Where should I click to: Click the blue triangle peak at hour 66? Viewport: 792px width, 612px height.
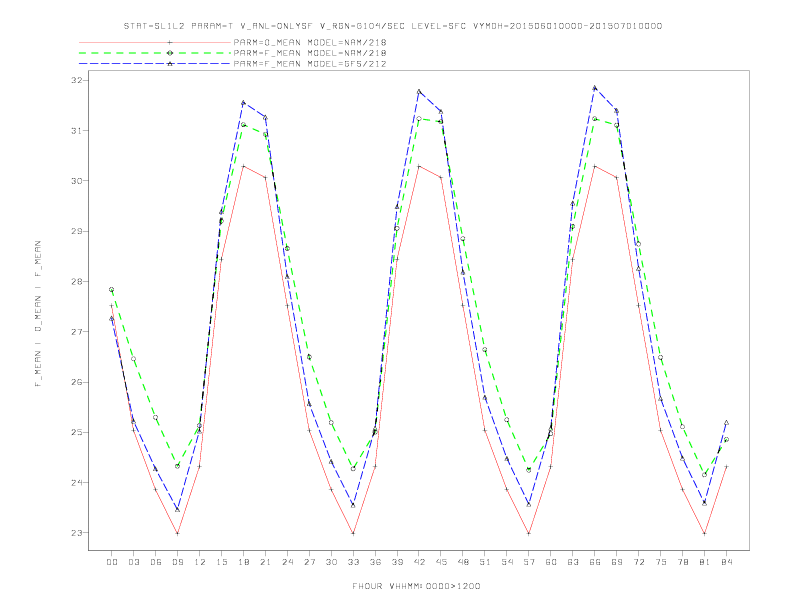click(595, 87)
